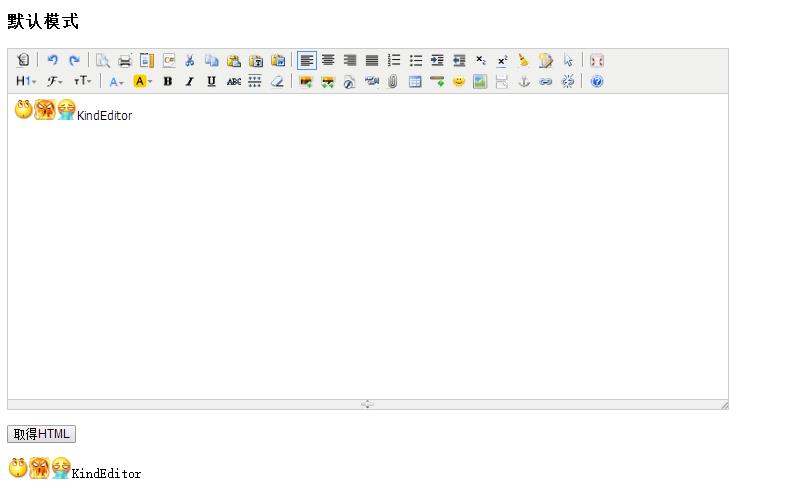Image resolution: width=804 pixels, height=498 pixels.
Task: Open the preview tool
Action: 103,60
